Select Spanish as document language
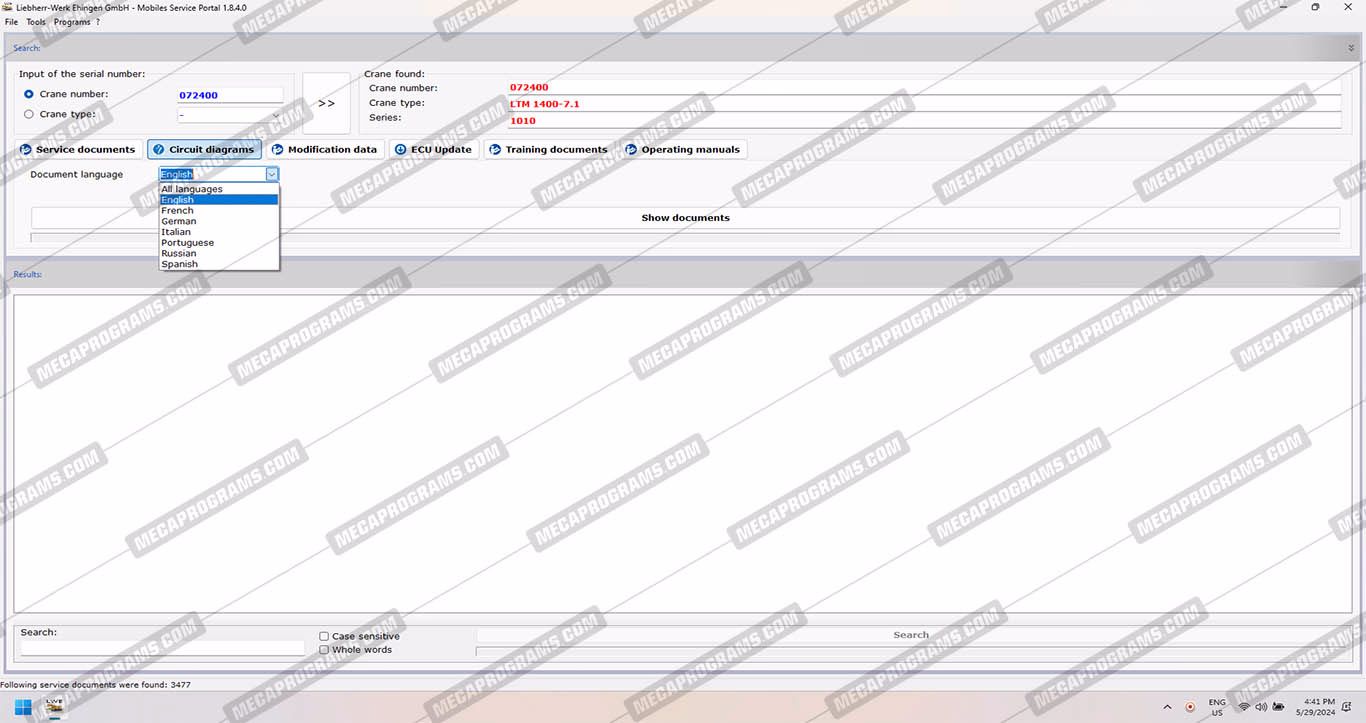The width and height of the screenshot is (1366, 723). (219, 264)
